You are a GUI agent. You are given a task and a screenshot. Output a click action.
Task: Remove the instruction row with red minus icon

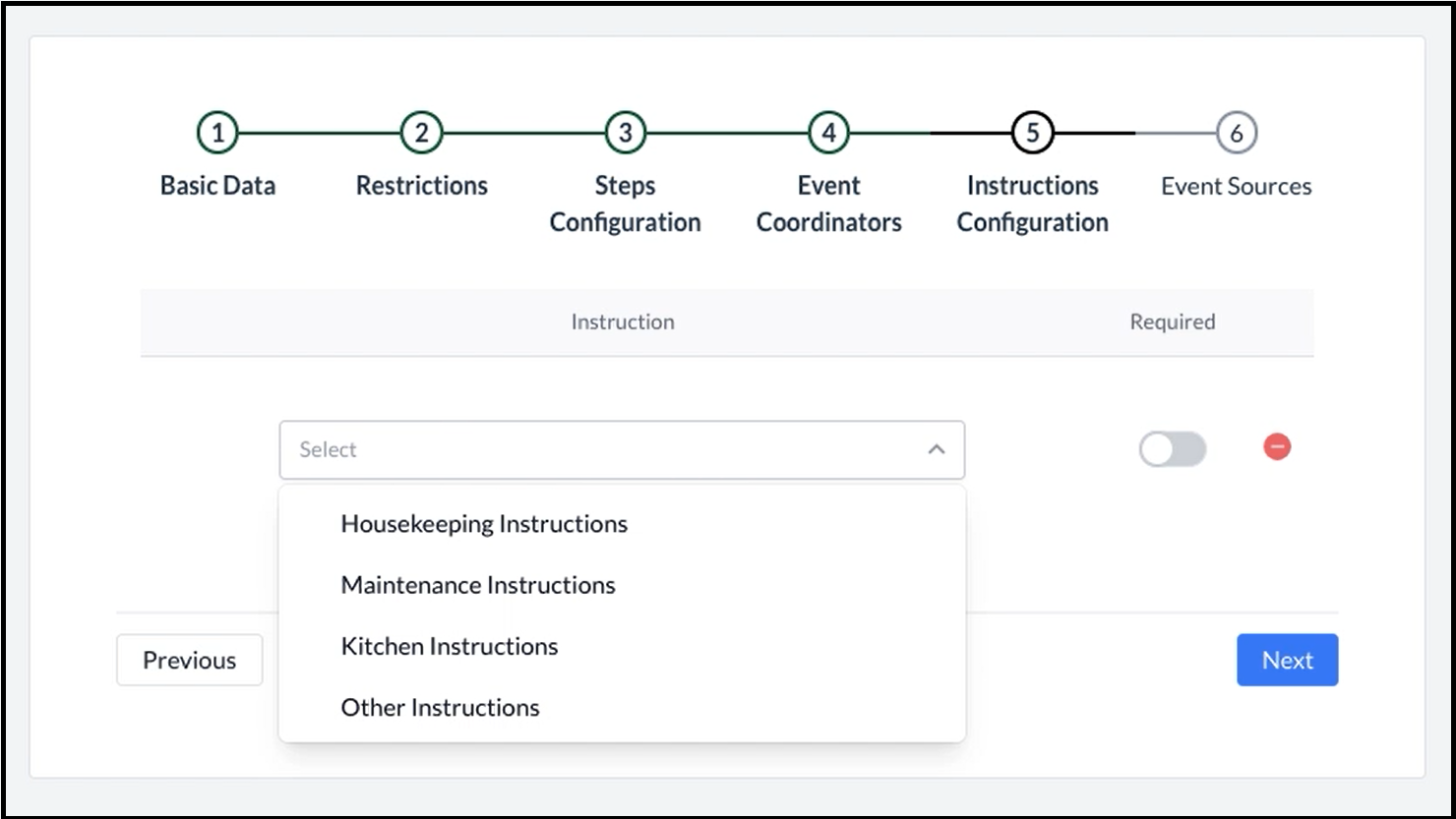1277,447
